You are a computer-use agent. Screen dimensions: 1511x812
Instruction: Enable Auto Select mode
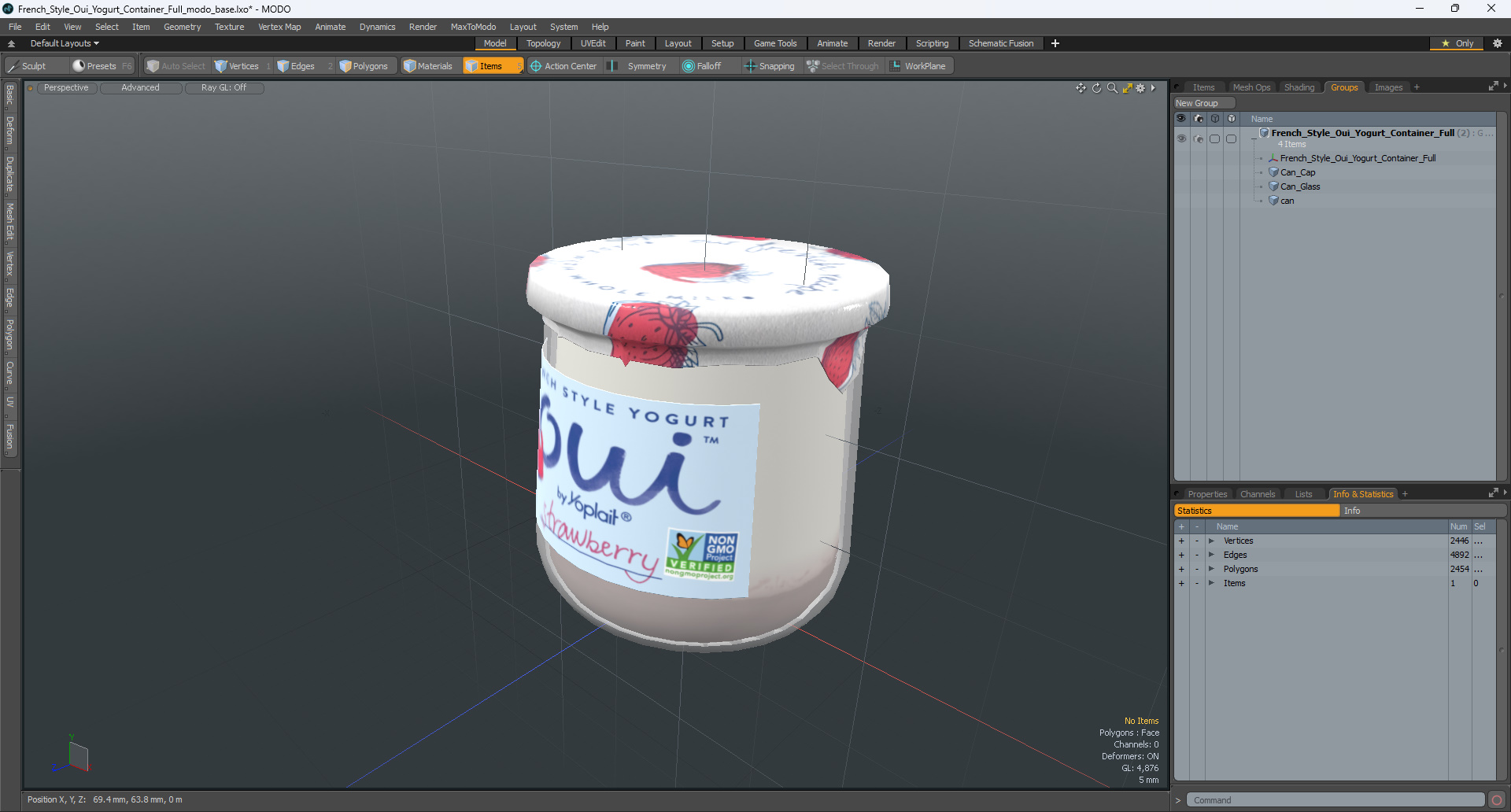tap(176, 66)
